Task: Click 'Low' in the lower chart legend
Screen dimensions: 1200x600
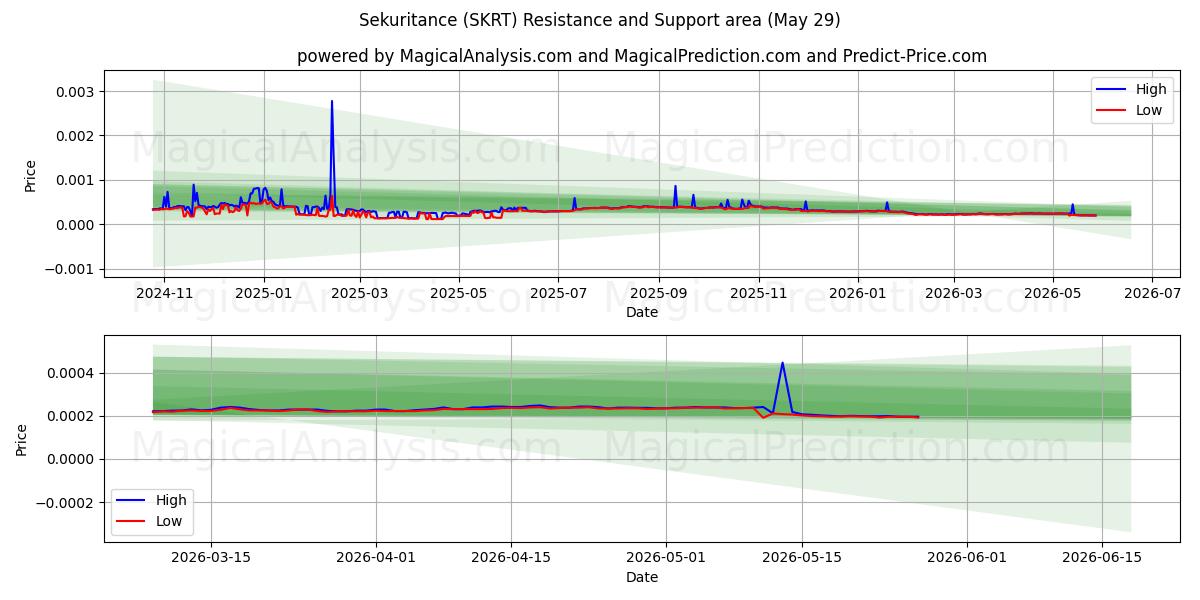Action: [169, 522]
